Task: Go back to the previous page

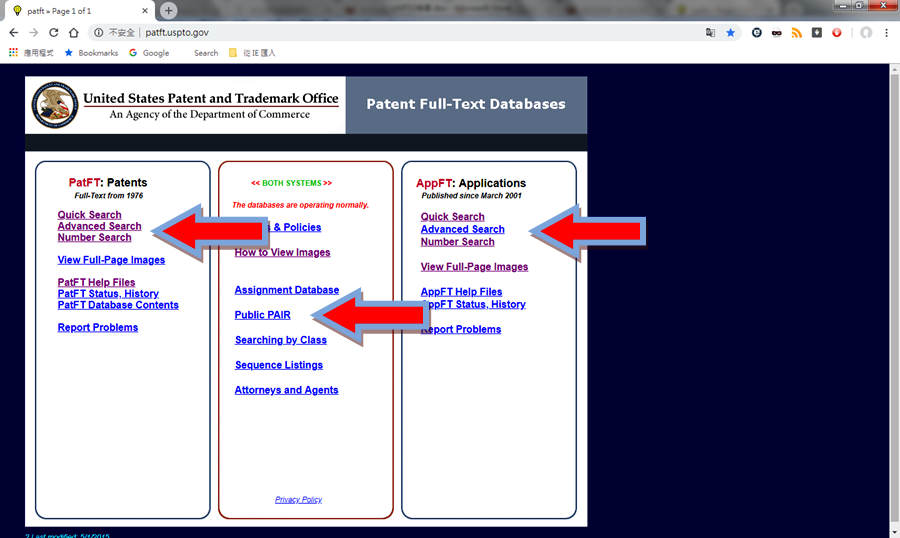Action: pyautogui.click(x=14, y=33)
